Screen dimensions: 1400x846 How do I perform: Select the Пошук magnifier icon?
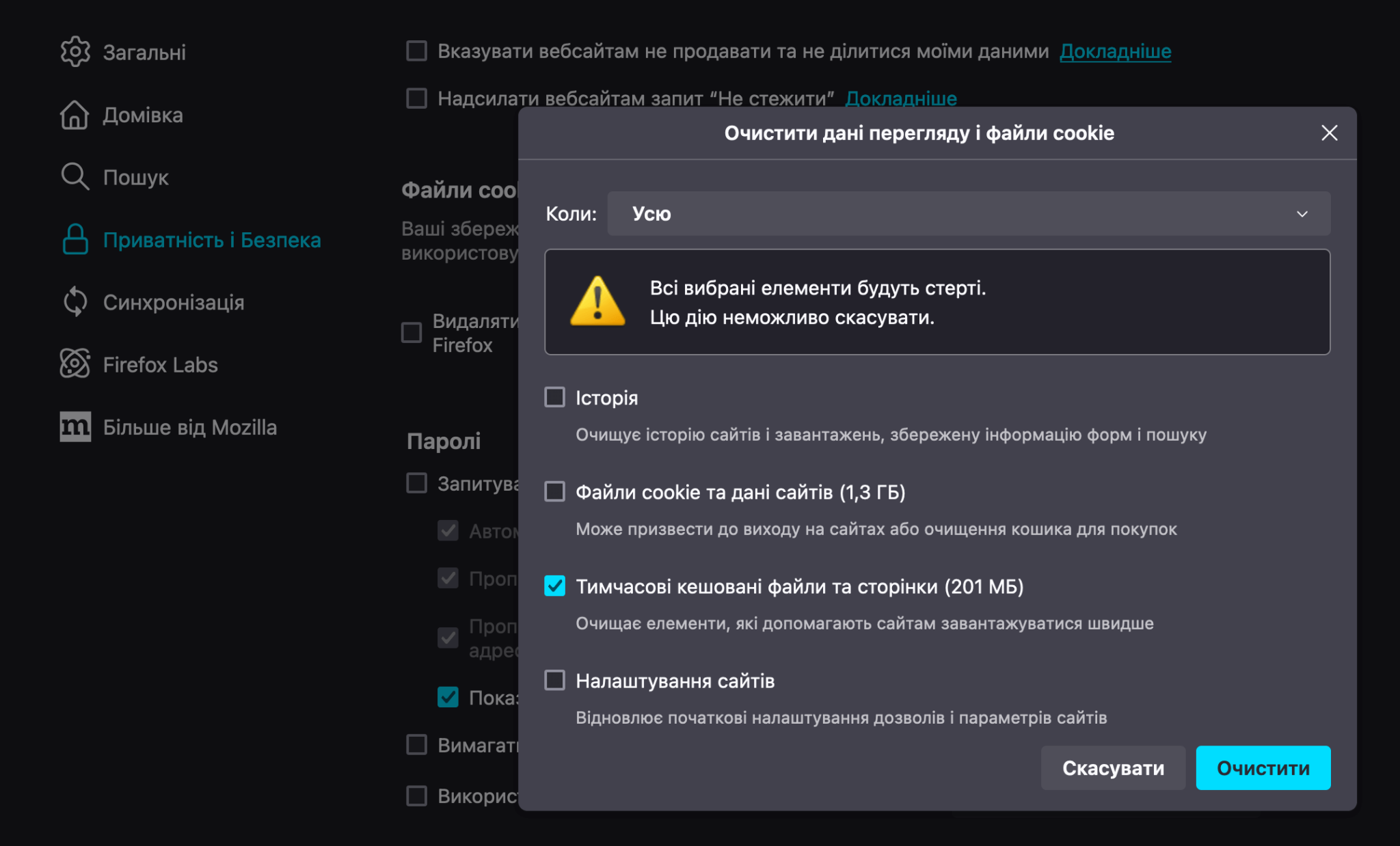[x=74, y=177]
